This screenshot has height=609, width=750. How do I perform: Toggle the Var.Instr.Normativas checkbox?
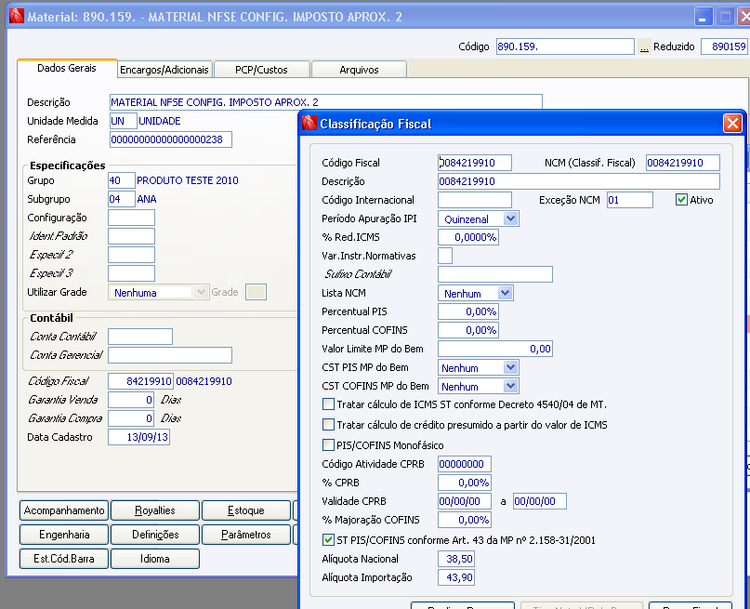pyautogui.click(x=445, y=256)
